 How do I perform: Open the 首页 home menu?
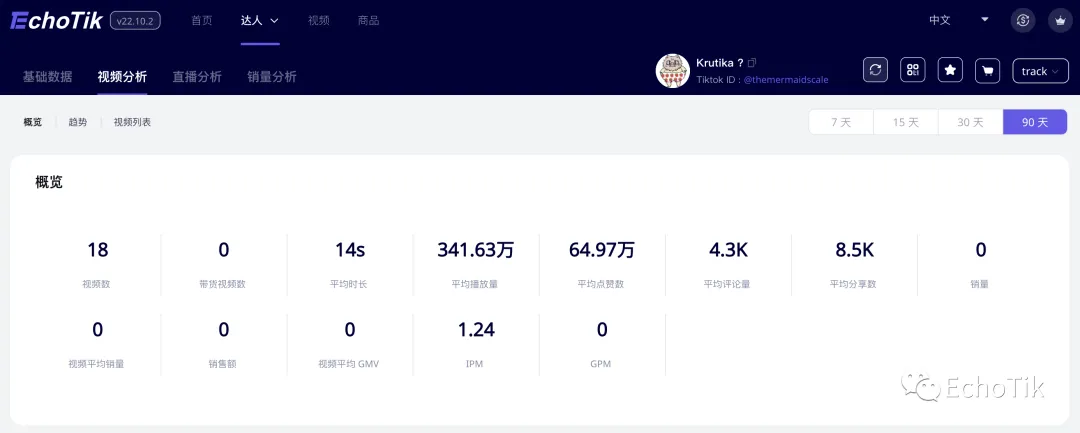pyautogui.click(x=202, y=21)
